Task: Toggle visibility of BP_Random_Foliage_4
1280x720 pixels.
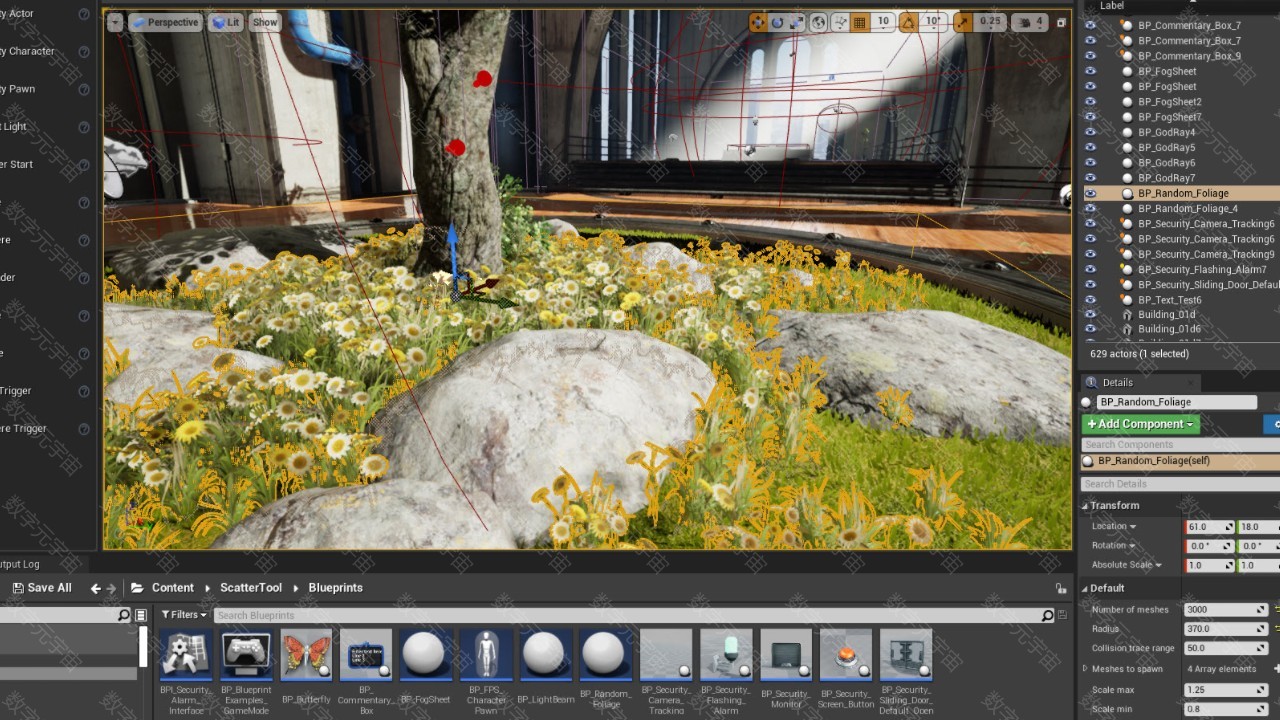Action: point(1090,208)
